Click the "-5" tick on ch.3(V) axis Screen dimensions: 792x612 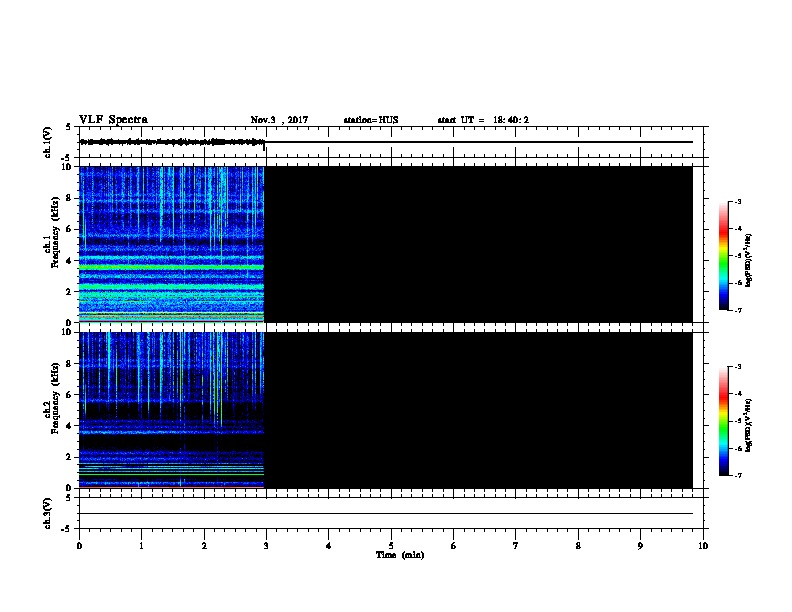(x=67, y=529)
